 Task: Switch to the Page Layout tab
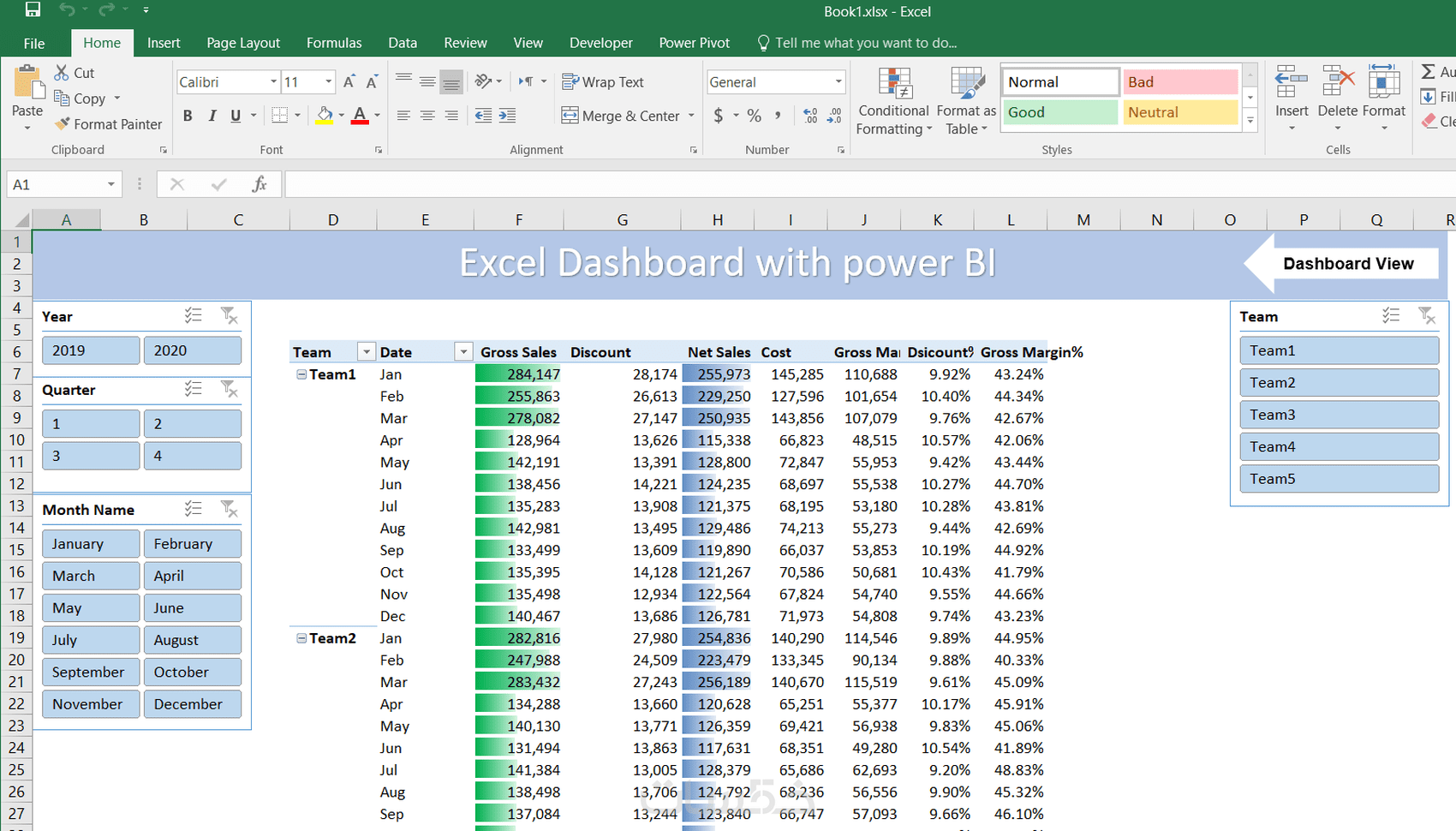[243, 43]
